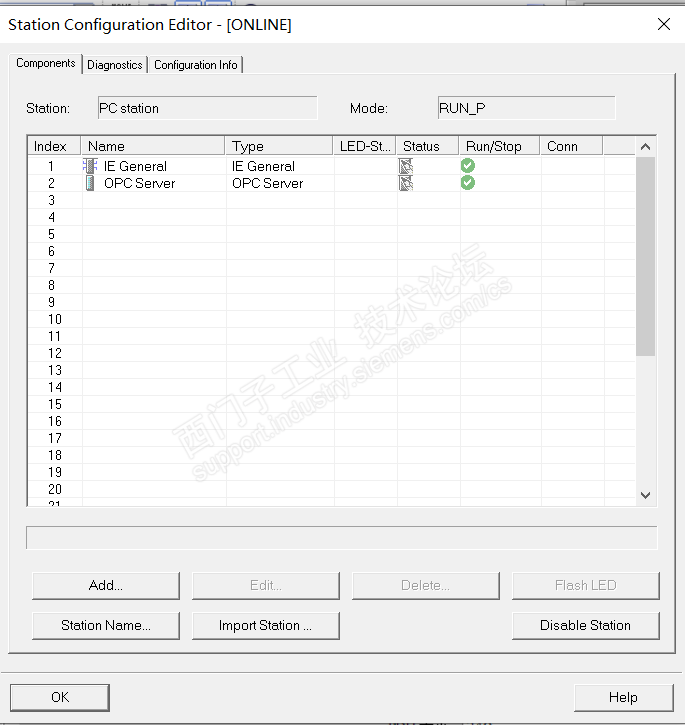Click the greyed-out Edit... button

(265, 586)
